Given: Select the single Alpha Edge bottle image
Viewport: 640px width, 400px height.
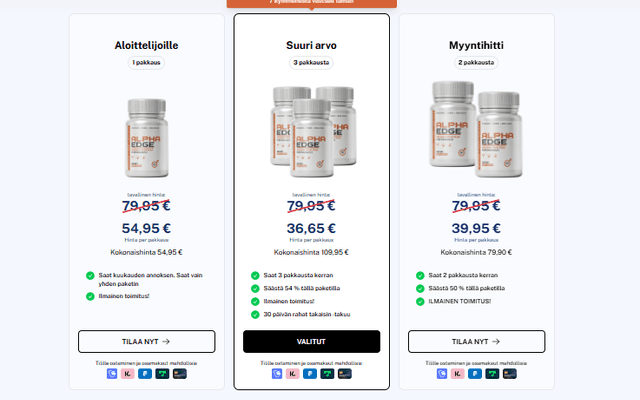Looking at the screenshot, I should pos(147,138).
